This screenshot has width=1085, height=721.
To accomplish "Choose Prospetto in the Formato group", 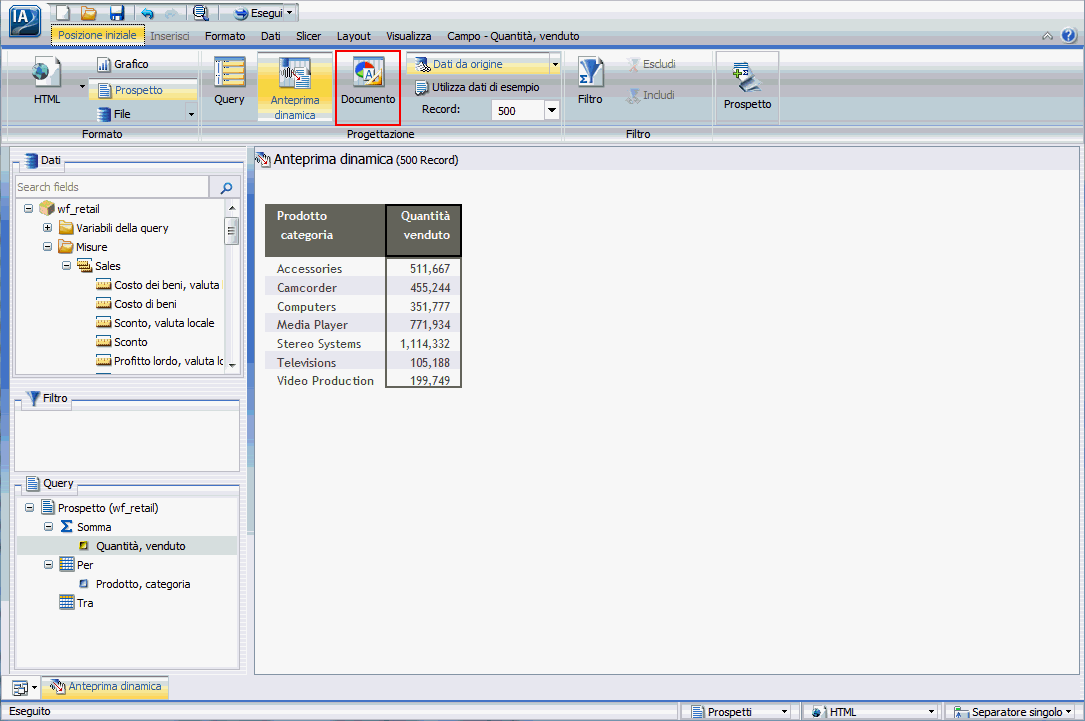I will [143, 90].
